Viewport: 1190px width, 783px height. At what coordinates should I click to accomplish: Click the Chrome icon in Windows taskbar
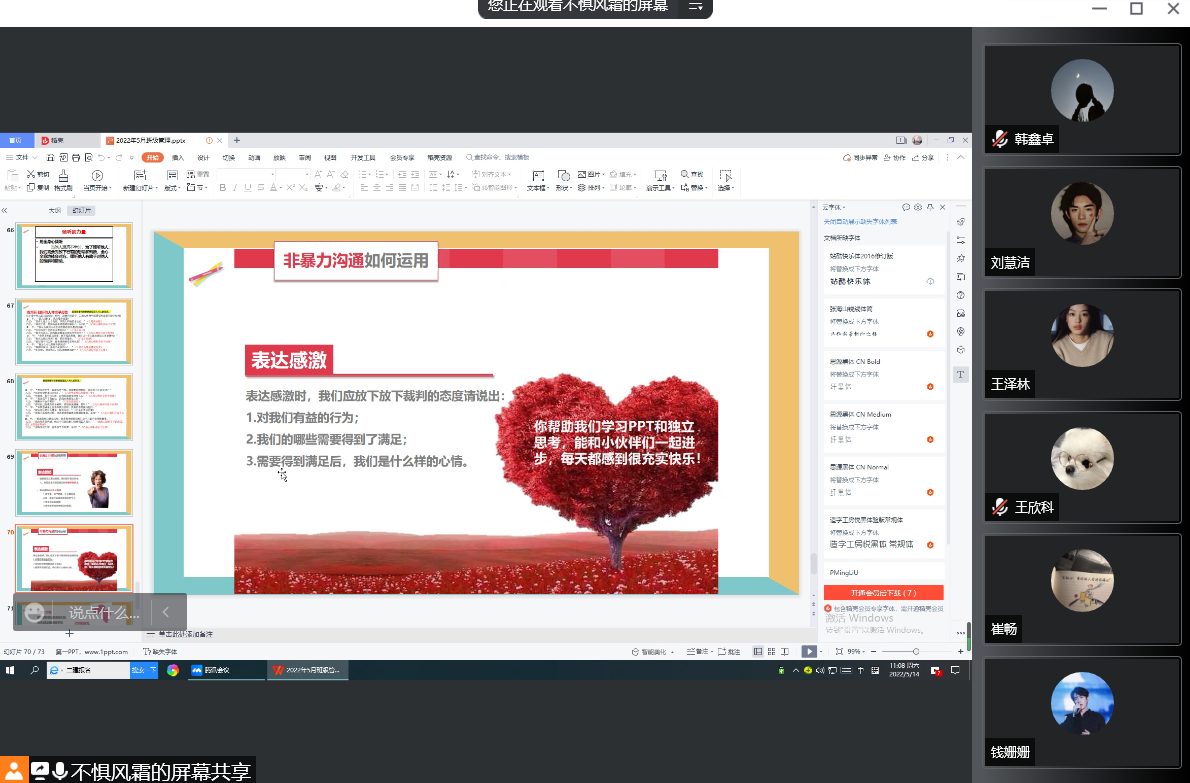tap(173, 670)
